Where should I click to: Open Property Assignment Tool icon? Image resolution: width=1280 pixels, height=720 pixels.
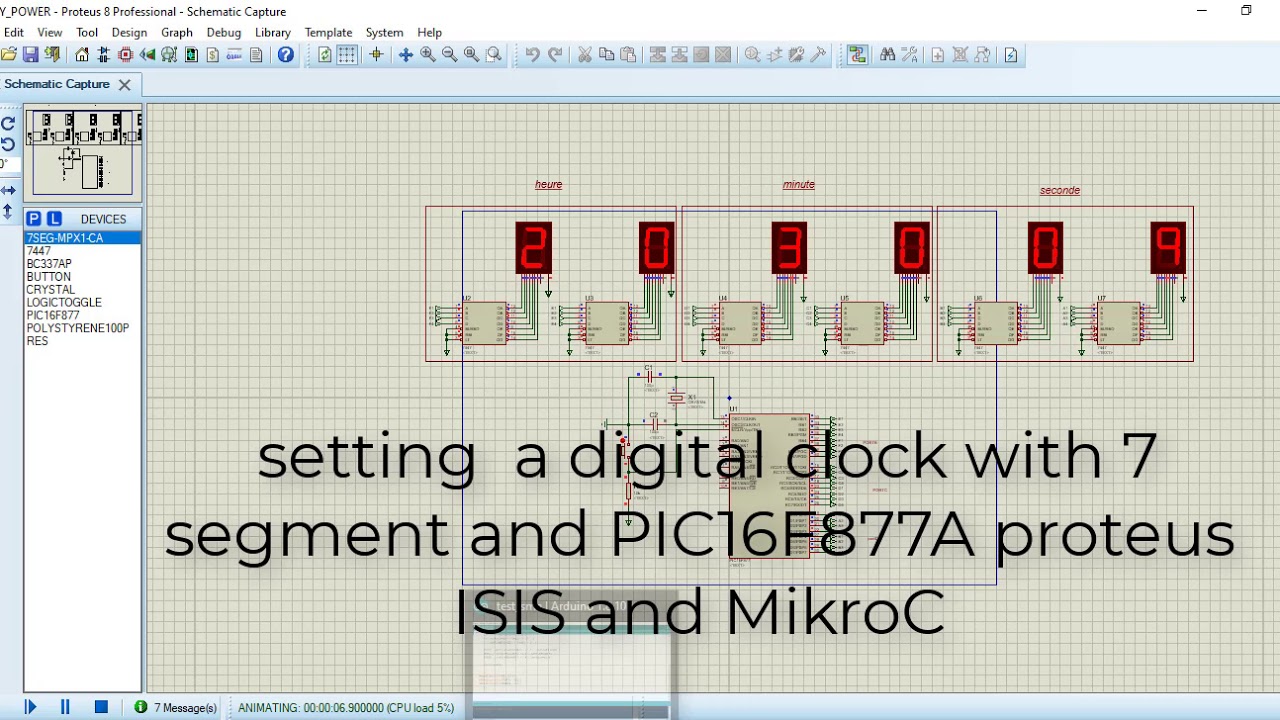tap(910, 55)
